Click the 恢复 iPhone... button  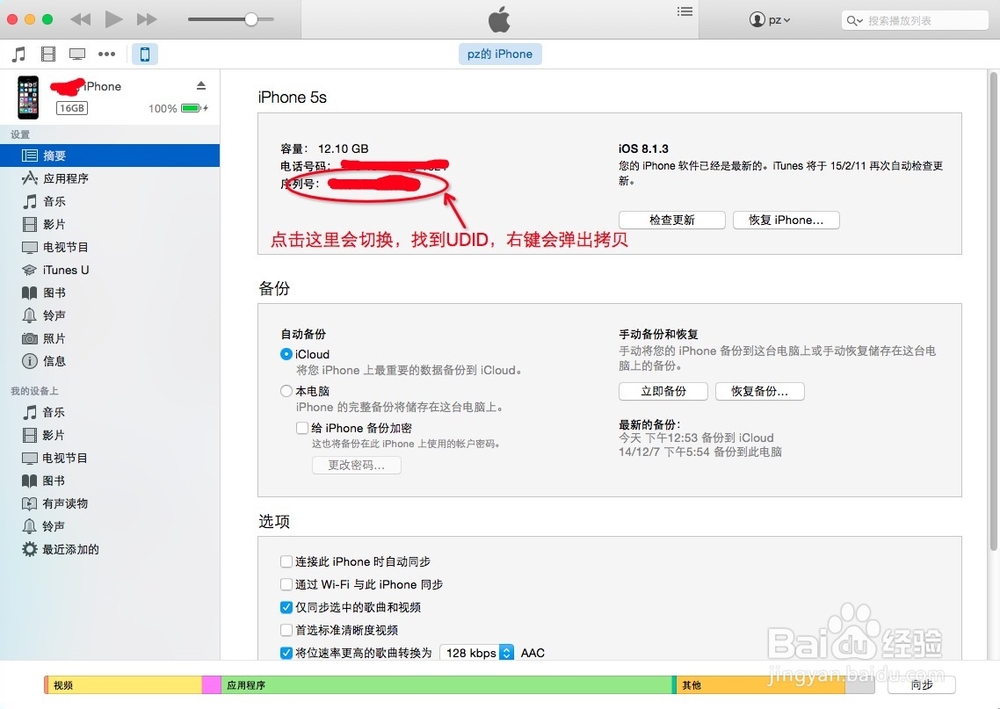point(786,220)
